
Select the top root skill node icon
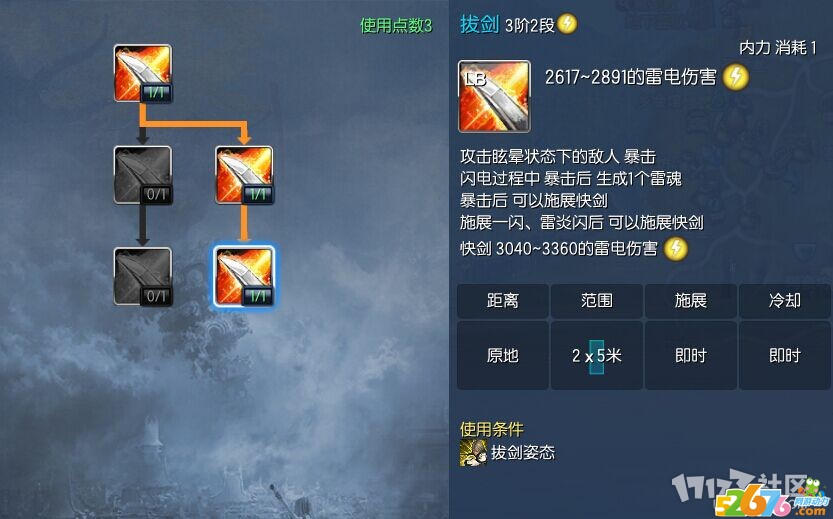(x=142, y=73)
